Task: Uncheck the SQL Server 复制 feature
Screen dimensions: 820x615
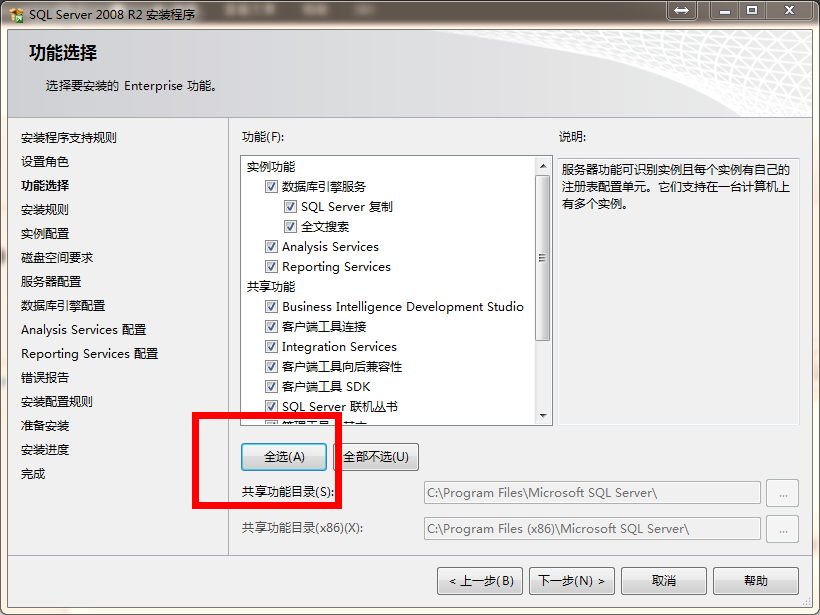Action: tap(290, 207)
